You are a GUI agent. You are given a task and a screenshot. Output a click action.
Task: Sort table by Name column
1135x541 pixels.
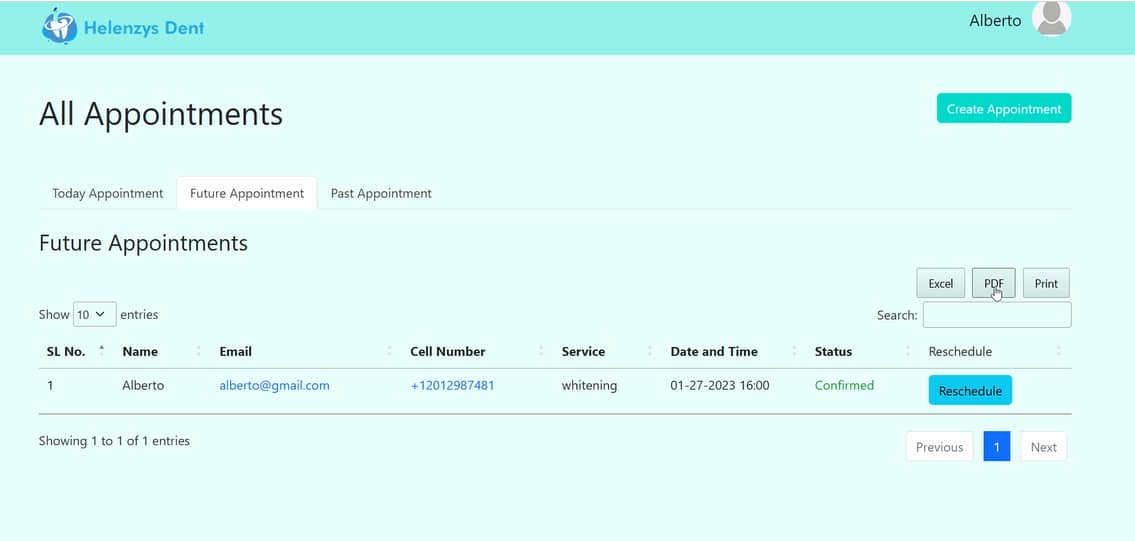(x=140, y=352)
